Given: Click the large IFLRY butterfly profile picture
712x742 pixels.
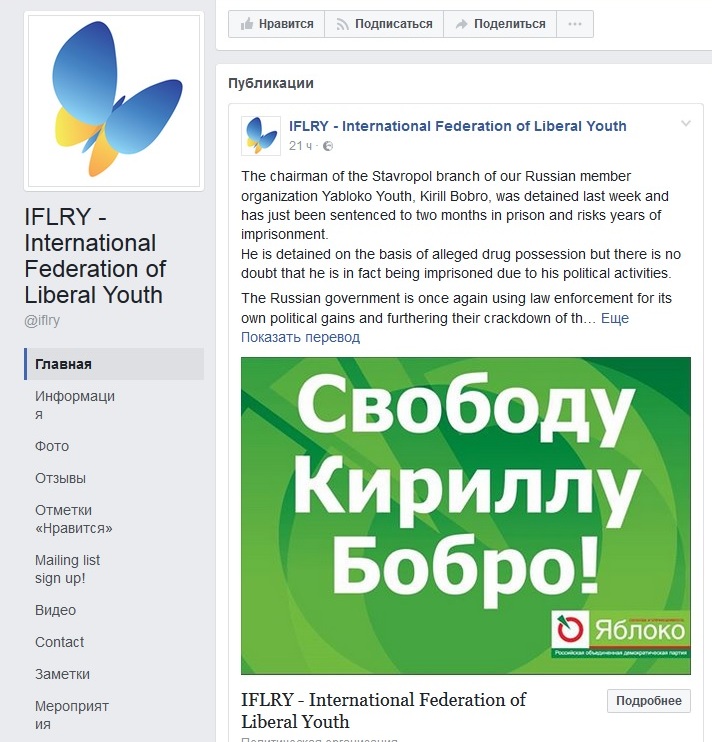Looking at the screenshot, I should [114, 101].
